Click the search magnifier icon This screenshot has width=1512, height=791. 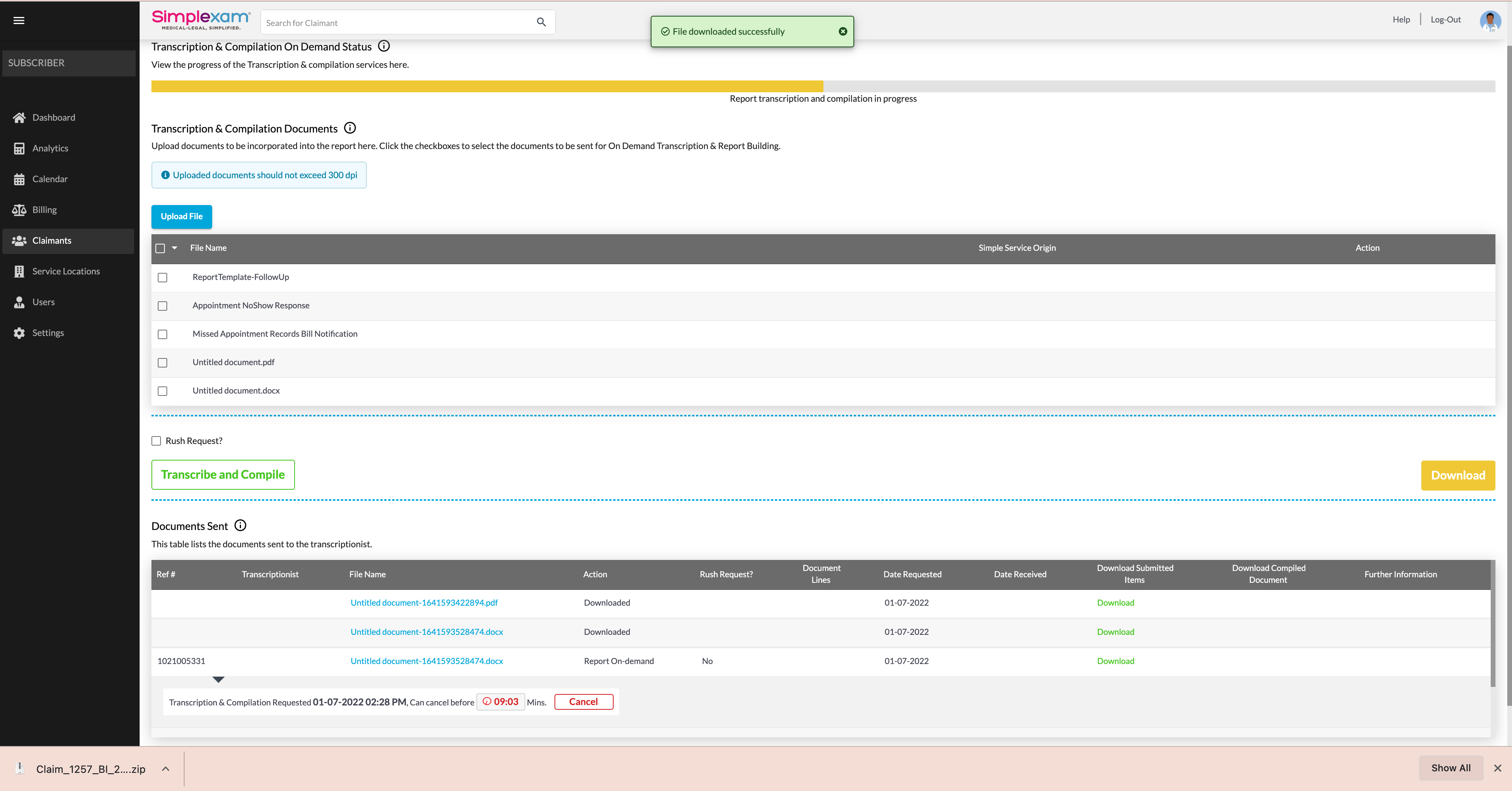point(541,22)
